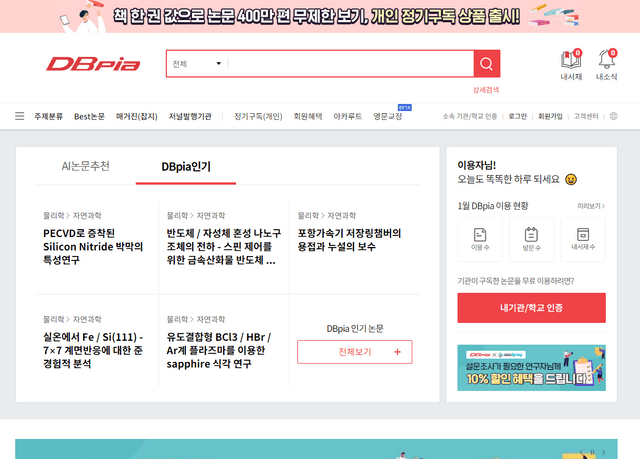Screen dimensions: 640x459
Task: Open 상세검색 advanced search link
Action: coord(485,89)
